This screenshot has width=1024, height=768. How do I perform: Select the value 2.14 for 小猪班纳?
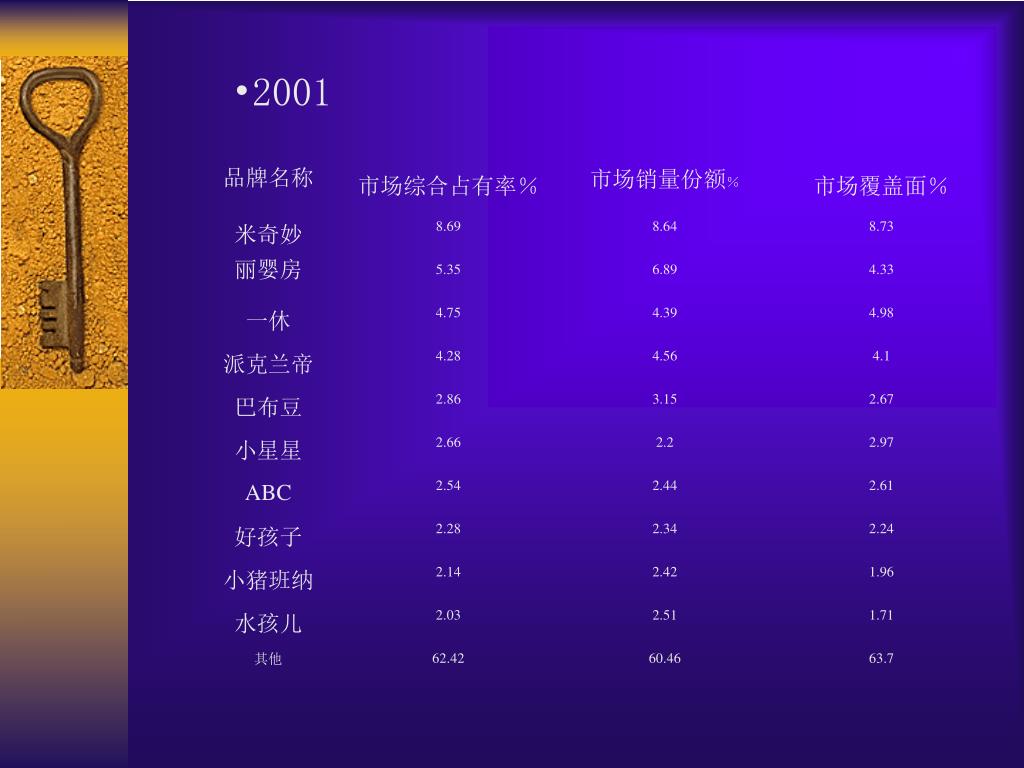click(x=448, y=572)
